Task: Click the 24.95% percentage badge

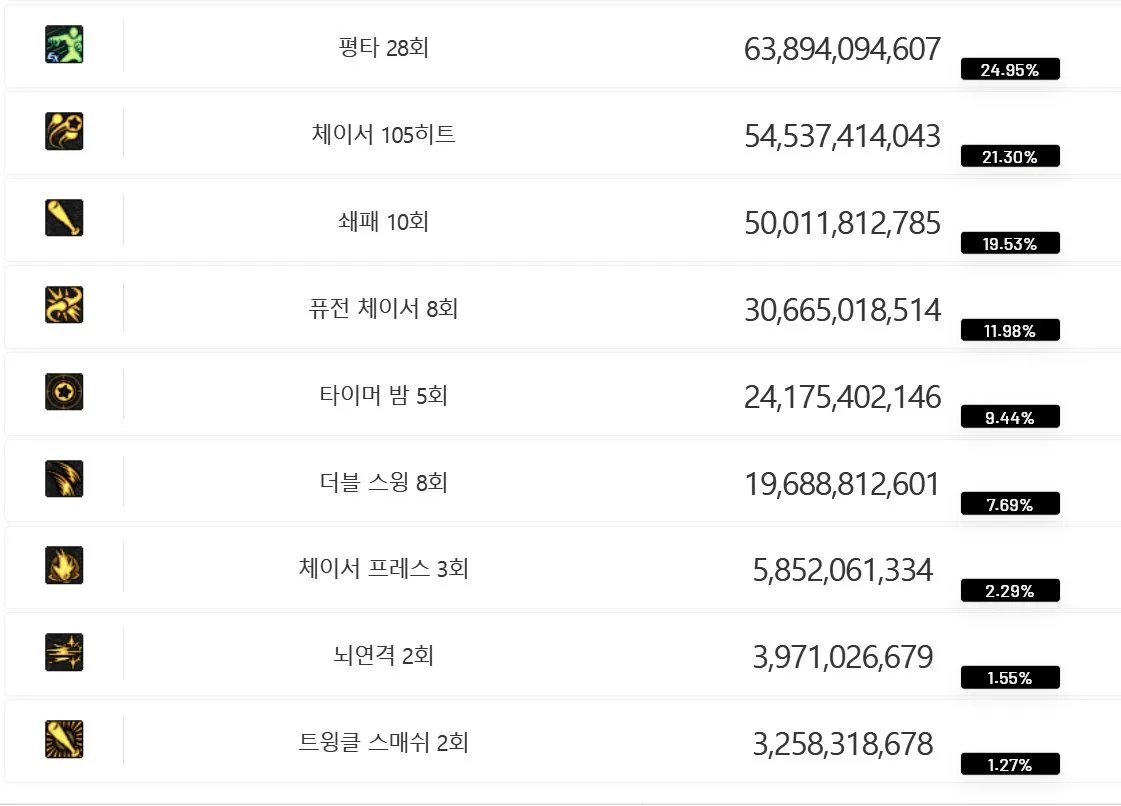Action: (x=1009, y=70)
